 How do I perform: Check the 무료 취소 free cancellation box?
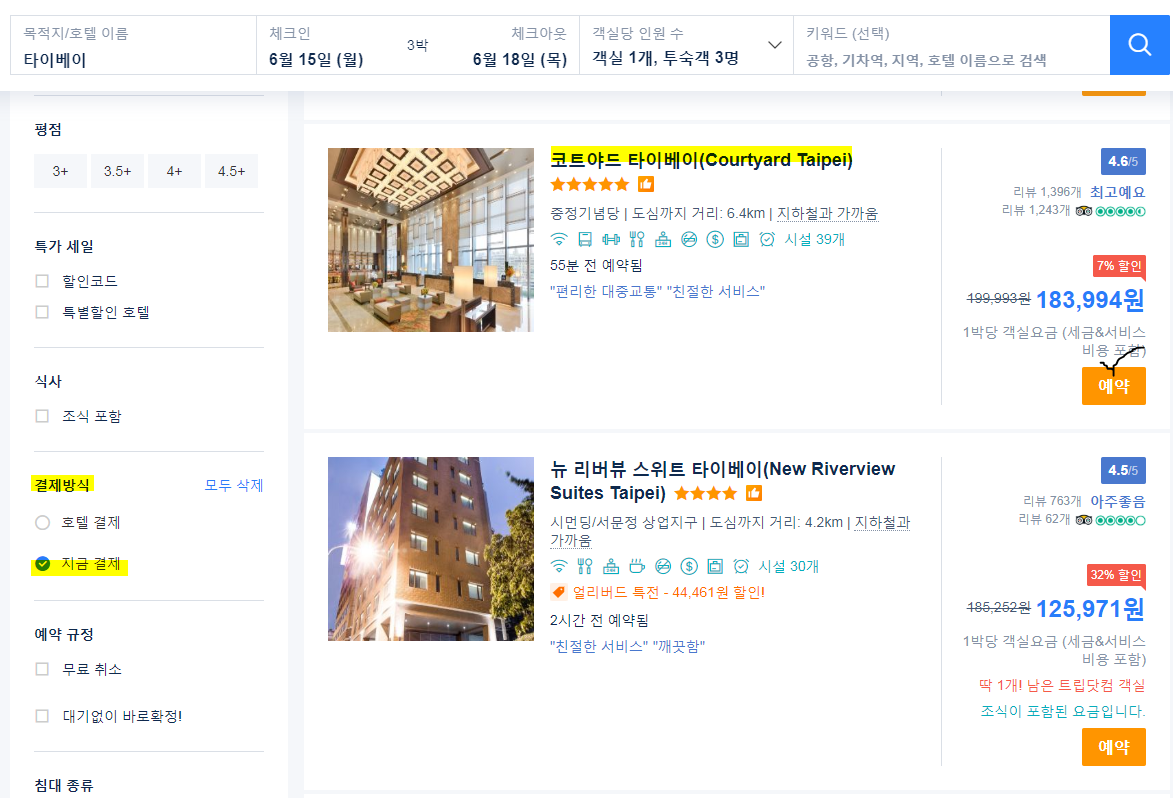tap(42, 669)
